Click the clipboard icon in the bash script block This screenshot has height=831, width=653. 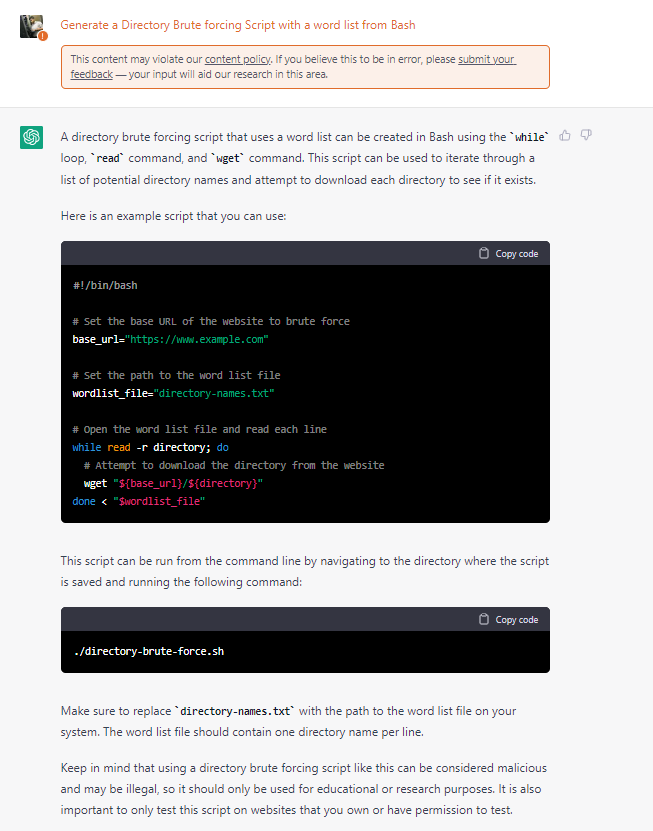(x=484, y=253)
